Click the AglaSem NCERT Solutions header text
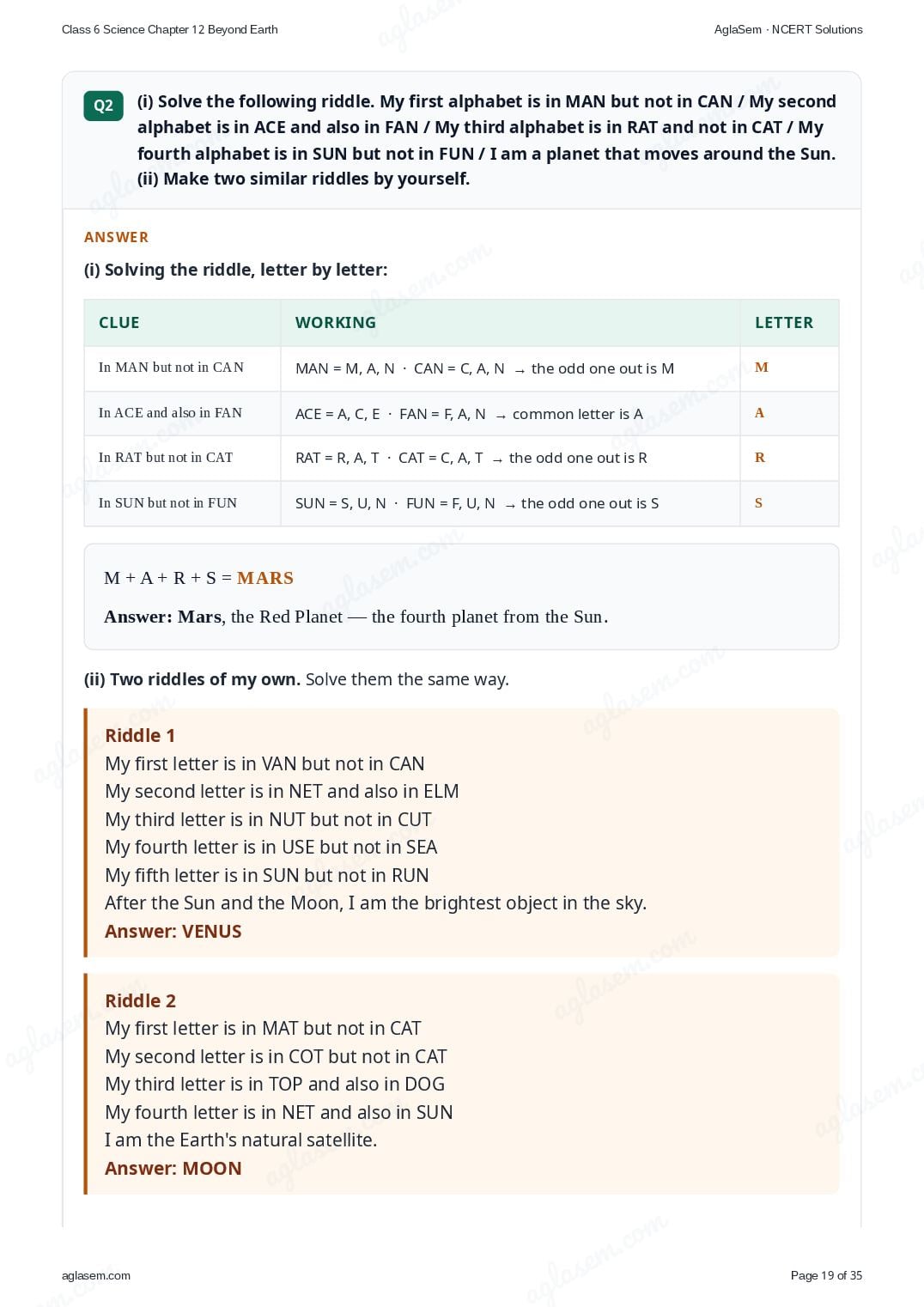The width and height of the screenshot is (924, 1307). (788, 29)
